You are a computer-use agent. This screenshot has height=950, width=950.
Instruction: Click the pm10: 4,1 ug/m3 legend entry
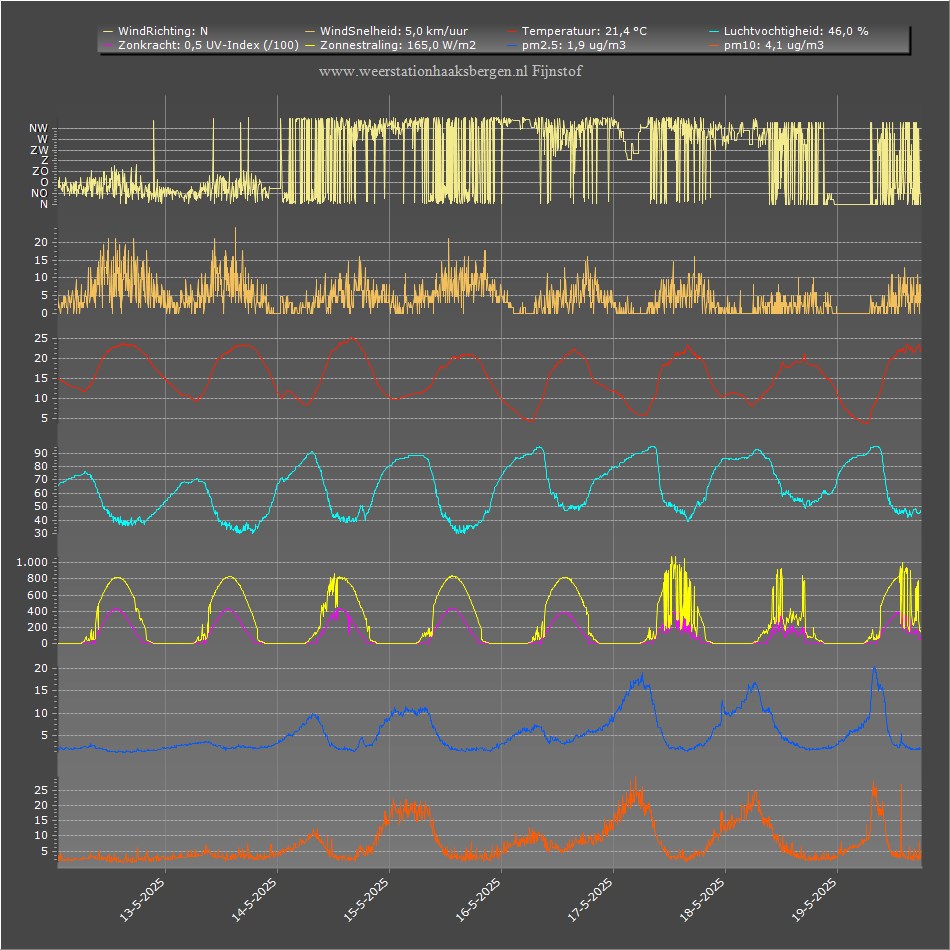pyautogui.click(x=767, y=45)
